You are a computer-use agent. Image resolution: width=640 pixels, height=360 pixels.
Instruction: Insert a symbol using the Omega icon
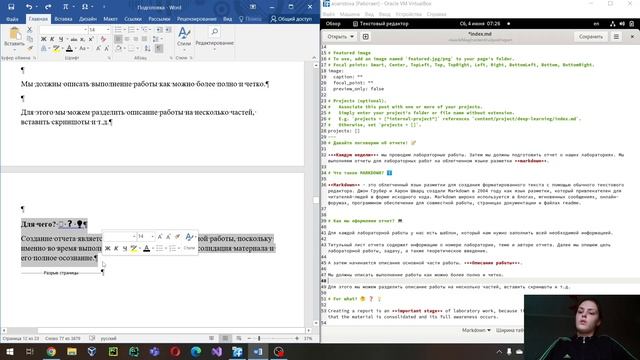[84, 7]
